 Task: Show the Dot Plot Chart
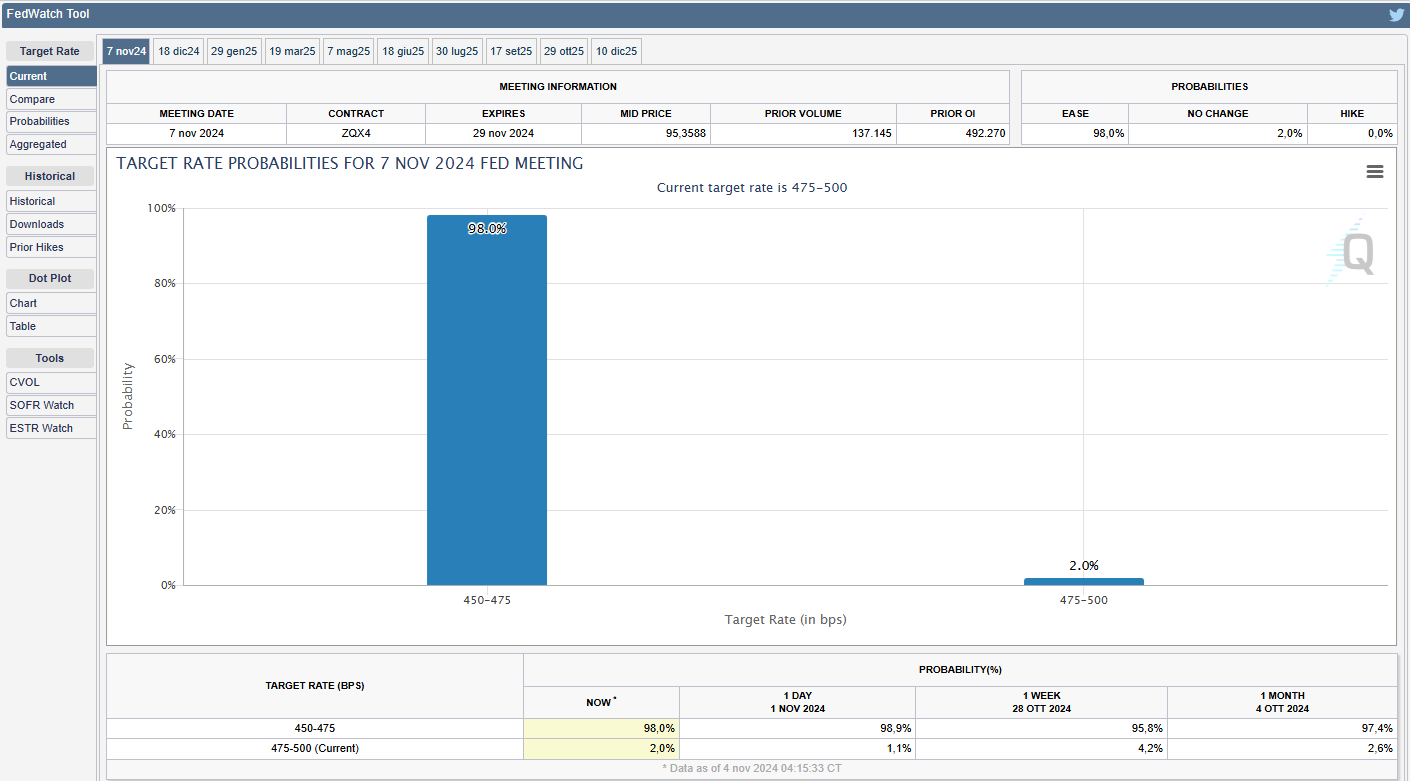tap(51, 303)
